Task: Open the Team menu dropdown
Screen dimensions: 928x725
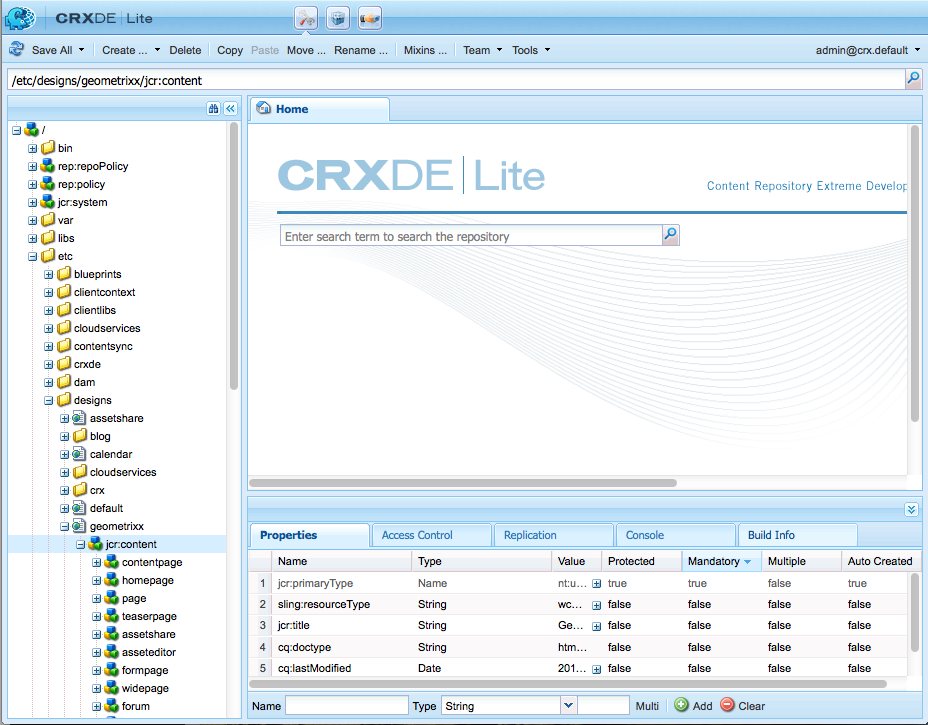Action: click(482, 50)
